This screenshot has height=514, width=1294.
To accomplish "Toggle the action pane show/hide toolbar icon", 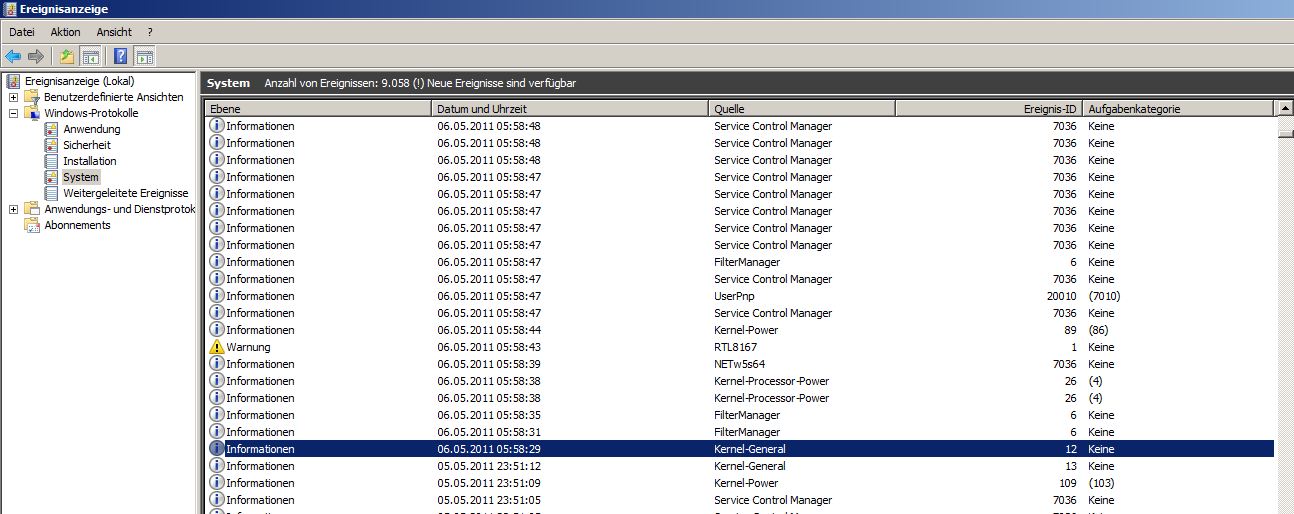I will tap(144, 56).
